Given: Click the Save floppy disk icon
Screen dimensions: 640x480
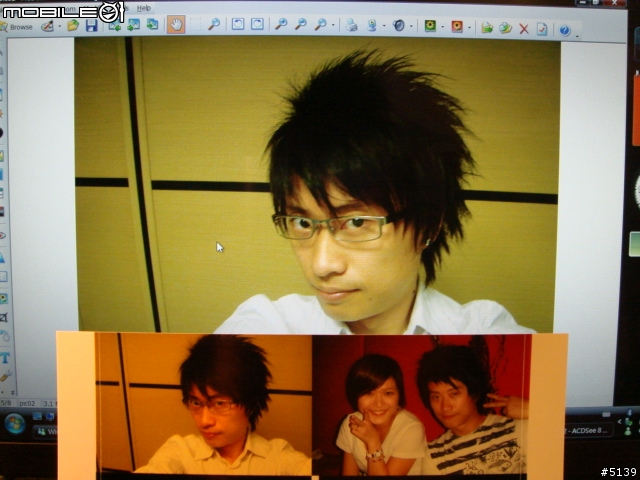Looking at the screenshot, I should pyautogui.click(x=91, y=25).
